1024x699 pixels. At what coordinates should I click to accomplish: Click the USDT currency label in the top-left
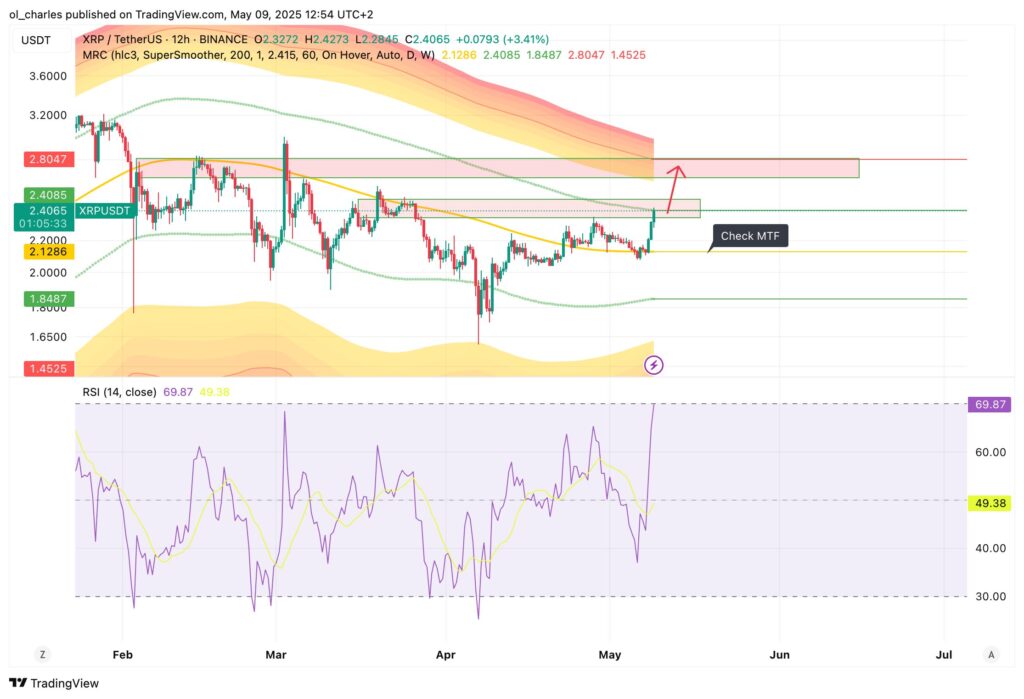[30, 40]
